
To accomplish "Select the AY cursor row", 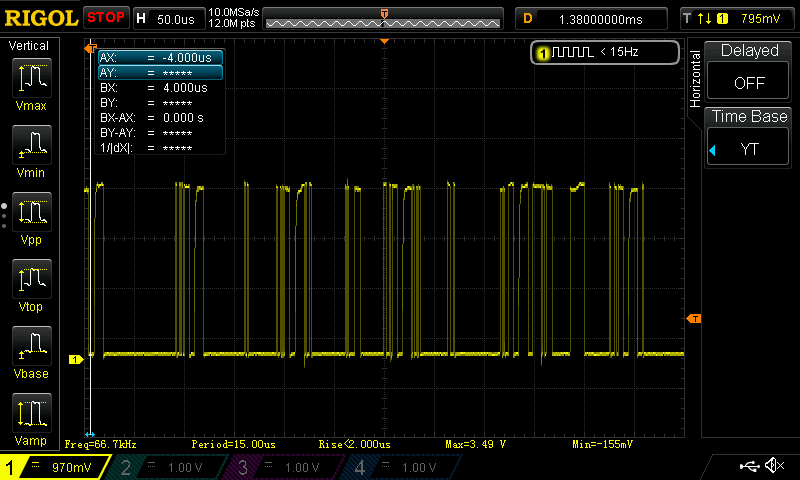I will 160,73.
